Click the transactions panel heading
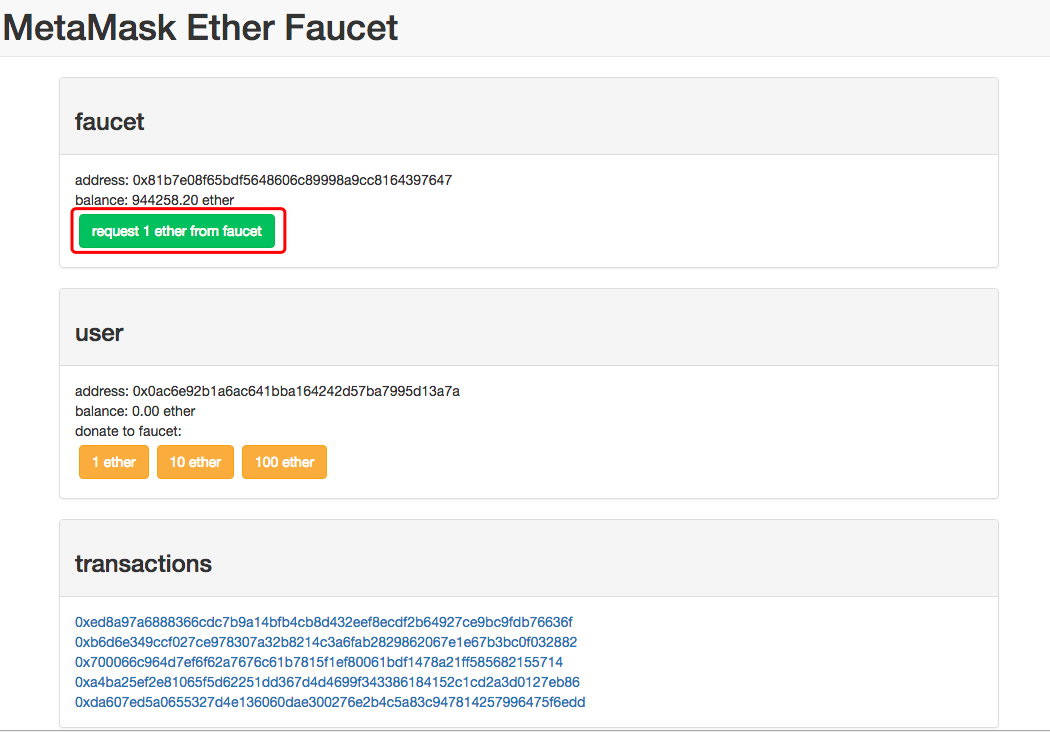The width and height of the screenshot is (1050, 732). click(143, 564)
